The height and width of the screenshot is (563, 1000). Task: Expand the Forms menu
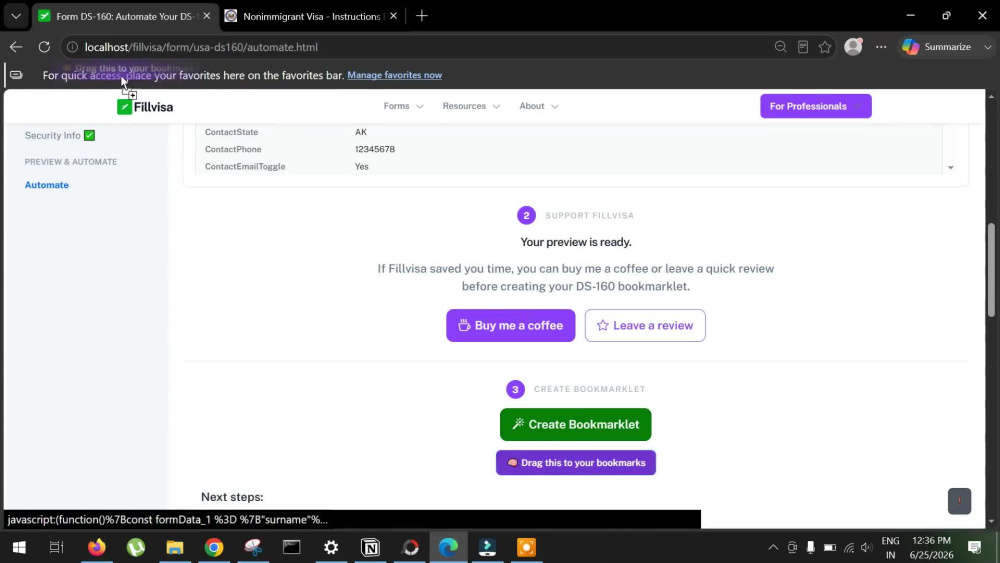(x=403, y=106)
